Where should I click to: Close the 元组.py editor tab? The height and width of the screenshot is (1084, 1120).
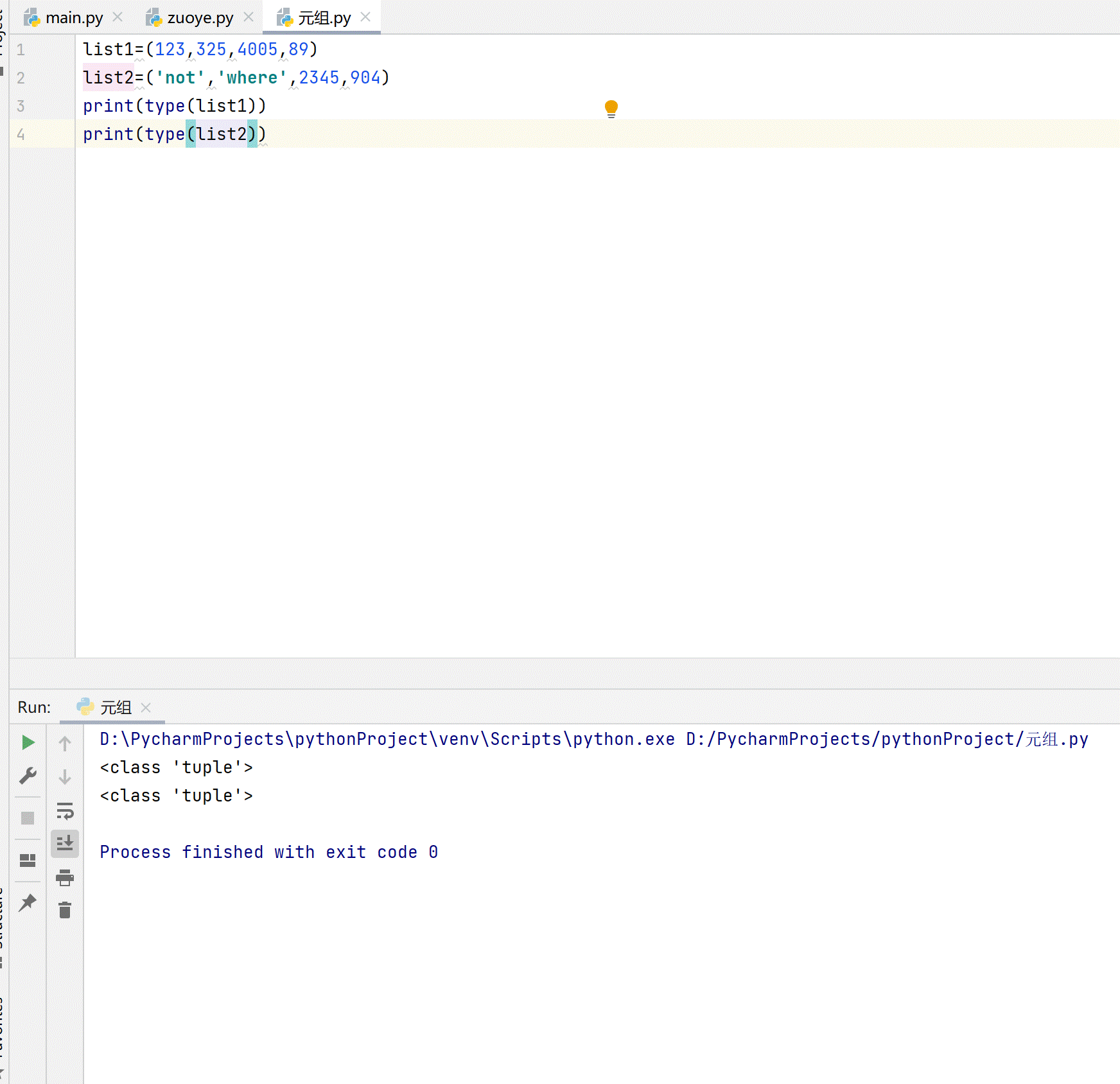tap(365, 17)
